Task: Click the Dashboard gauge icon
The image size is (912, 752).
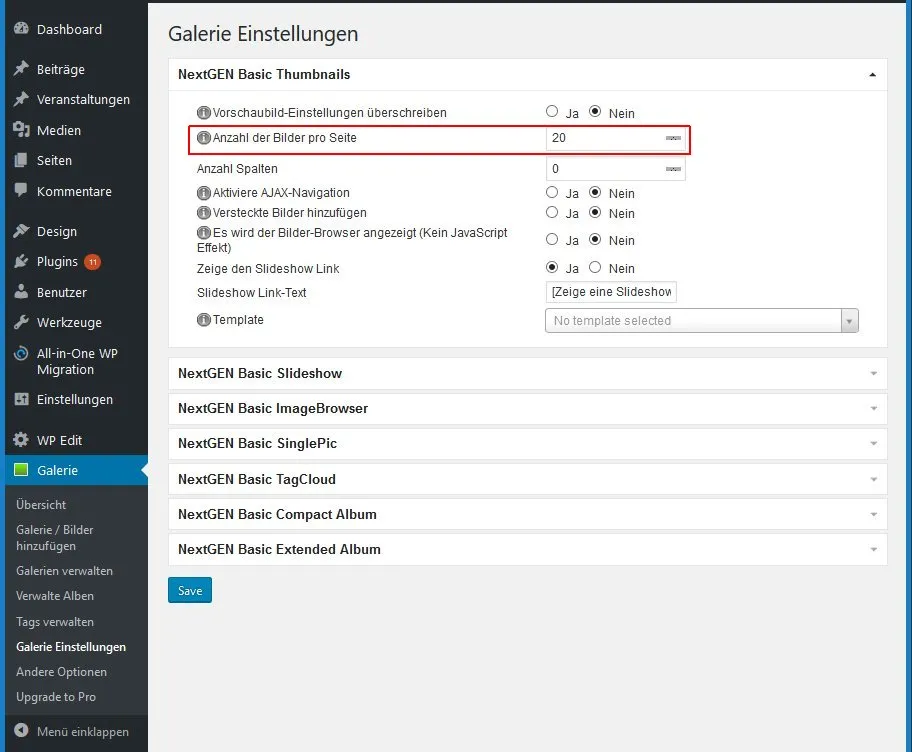Action: click(21, 28)
